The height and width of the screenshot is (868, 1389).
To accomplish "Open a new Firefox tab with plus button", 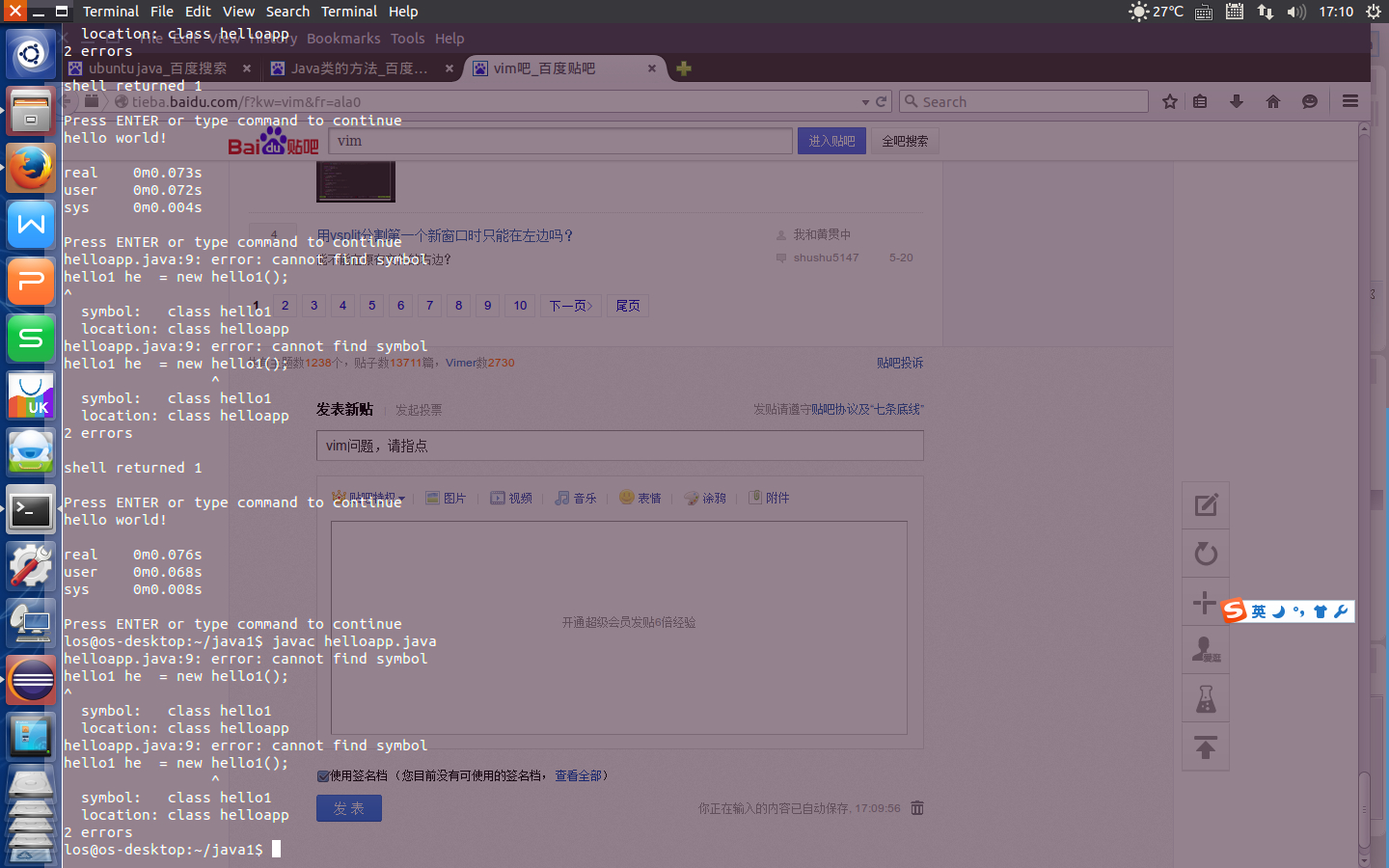I will click(x=684, y=68).
